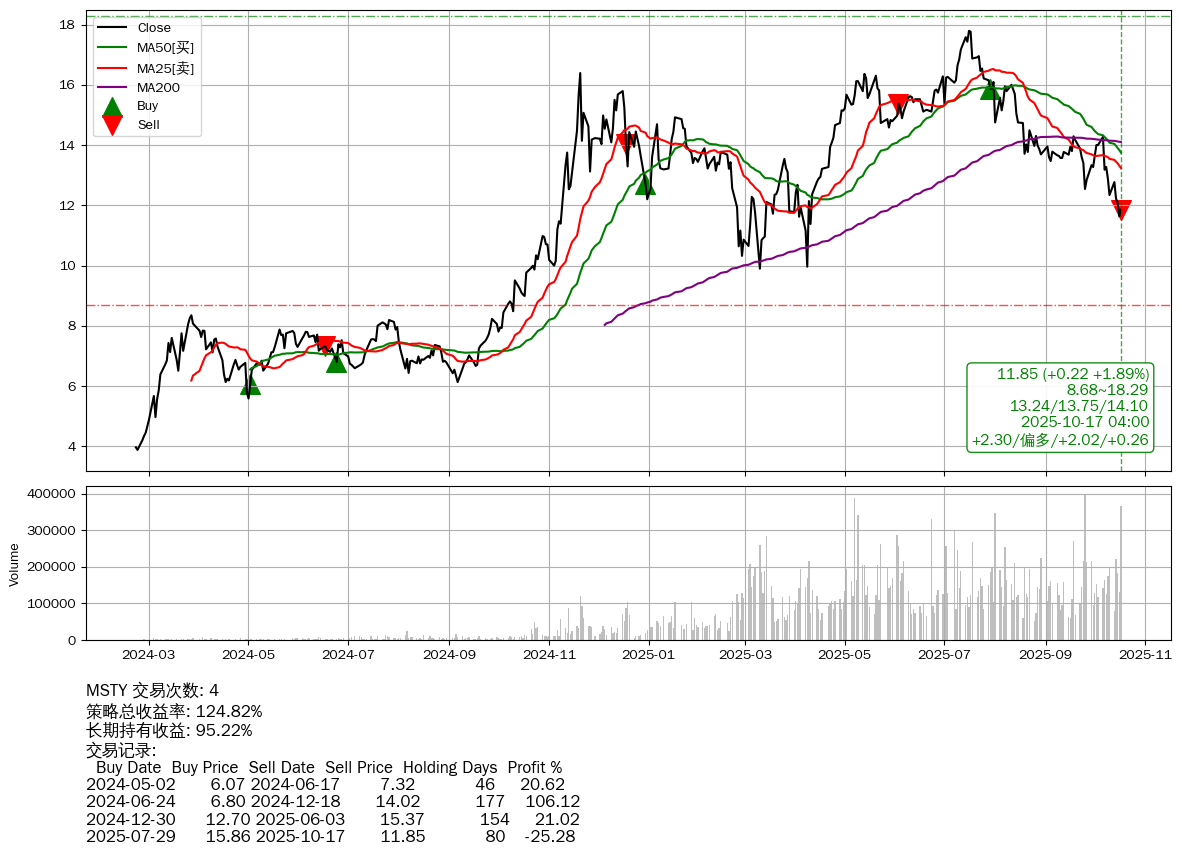
Task: Click the 2025-03 date label on x-axis
Action: coord(747,655)
